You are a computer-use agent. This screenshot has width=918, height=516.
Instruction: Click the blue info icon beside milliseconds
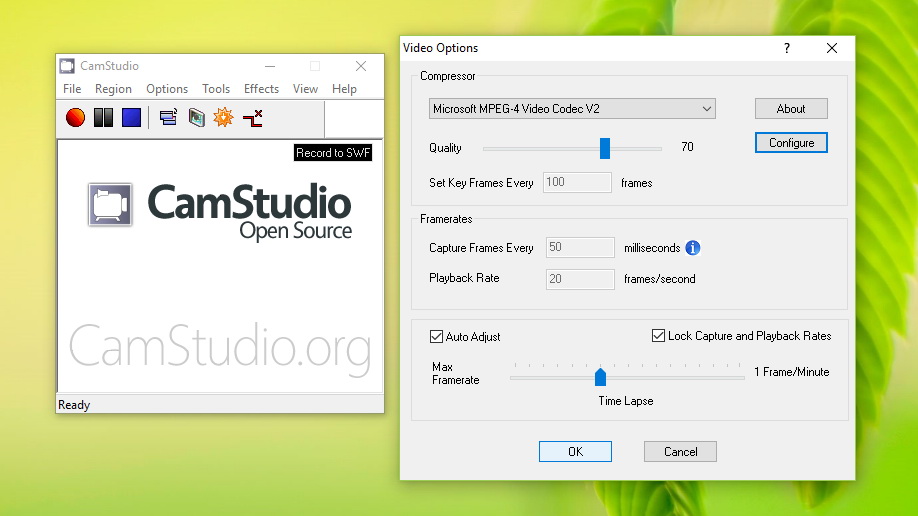(x=692, y=248)
